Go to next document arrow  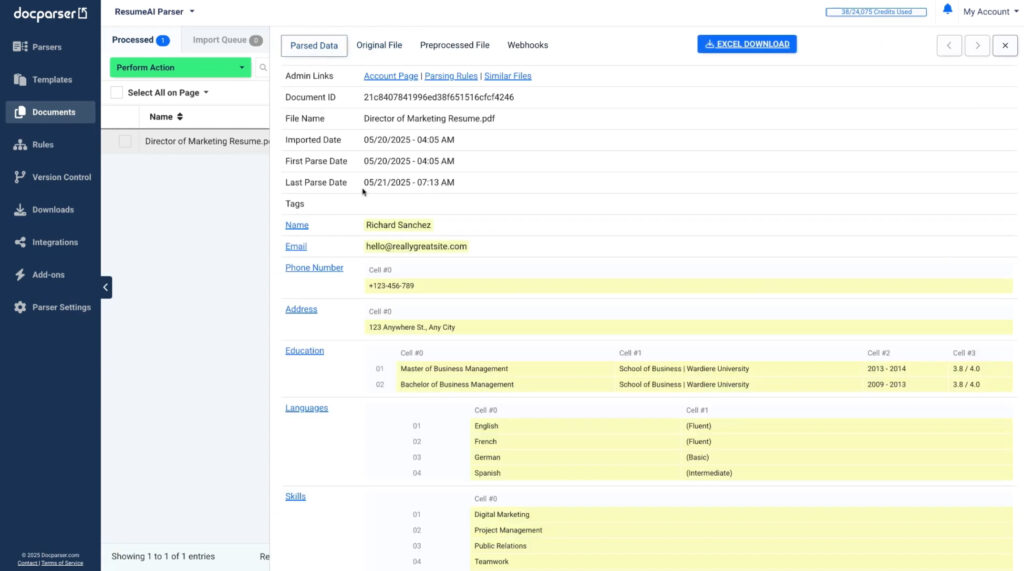click(977, 46)
